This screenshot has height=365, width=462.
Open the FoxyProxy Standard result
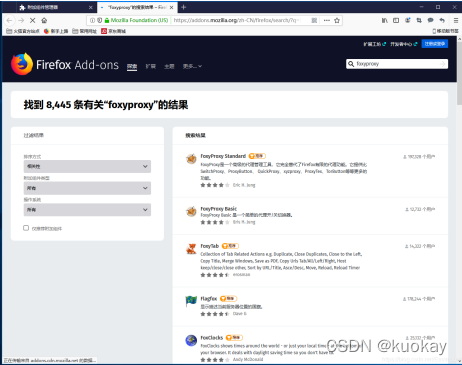pyautogui.click(x=223, y=156)
